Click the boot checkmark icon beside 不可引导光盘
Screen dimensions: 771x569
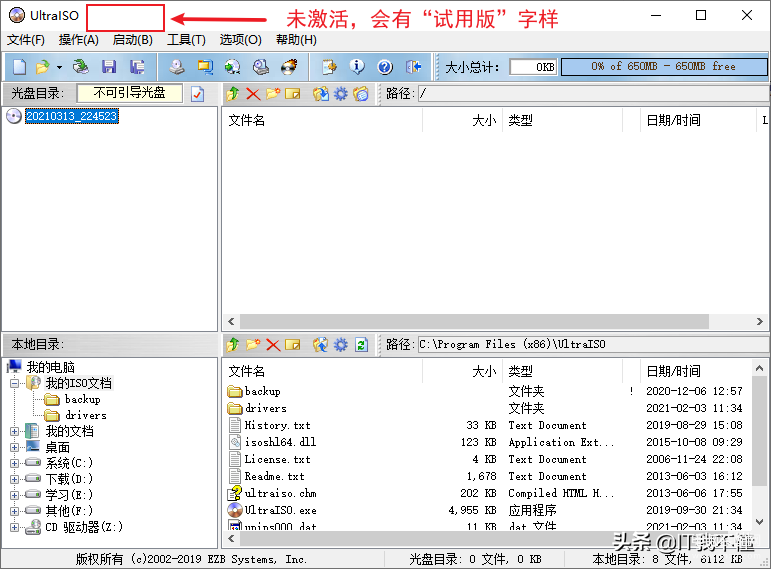(x=197, y=93)
